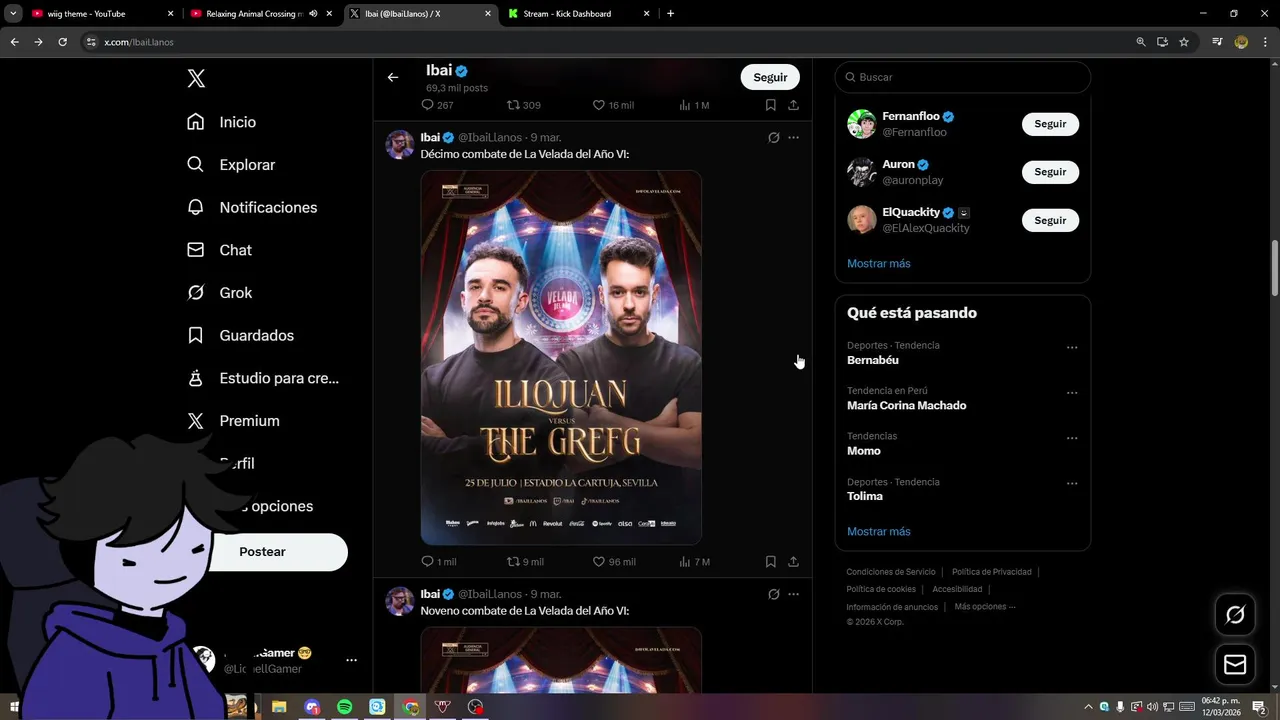Click the Buscar search field
The width and height of the screenshot is (1280, 720).
pyautogui.click(x=963, y=77)
